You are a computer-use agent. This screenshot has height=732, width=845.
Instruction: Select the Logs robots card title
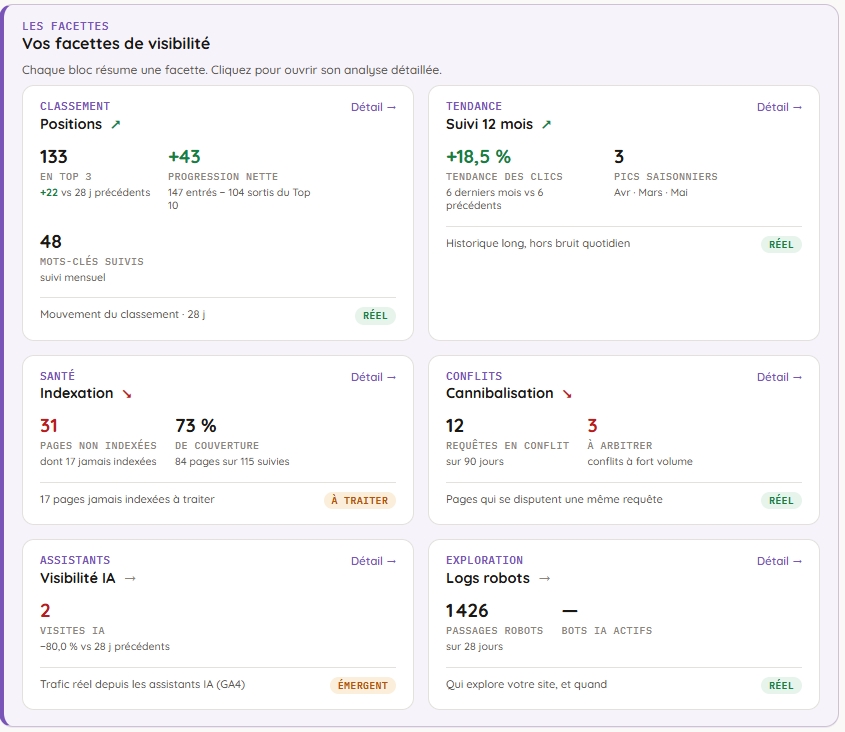click(488, 578)
